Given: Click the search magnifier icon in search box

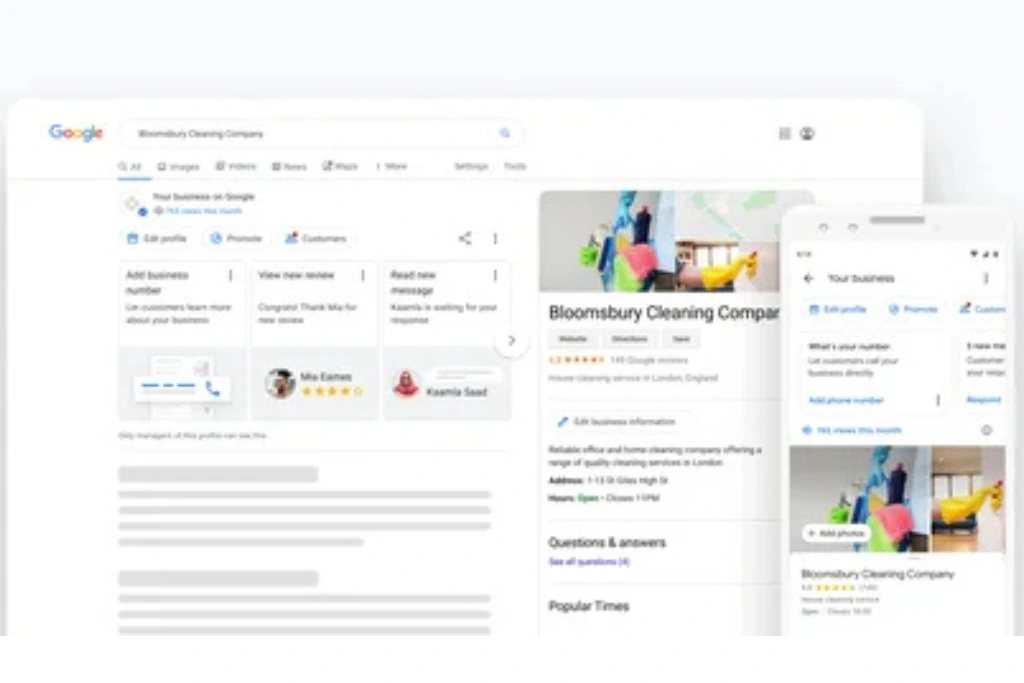Looking at the screenshot, I should 505,133.
